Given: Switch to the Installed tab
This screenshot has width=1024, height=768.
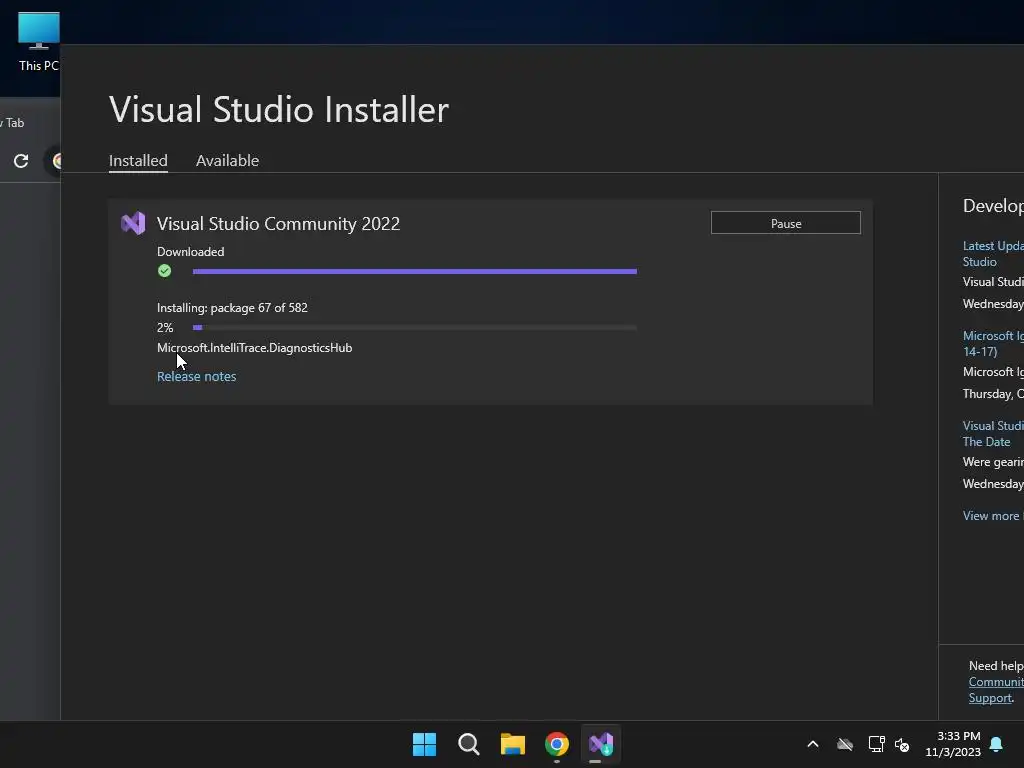Looking at the screenshot, I should [138, 161].
